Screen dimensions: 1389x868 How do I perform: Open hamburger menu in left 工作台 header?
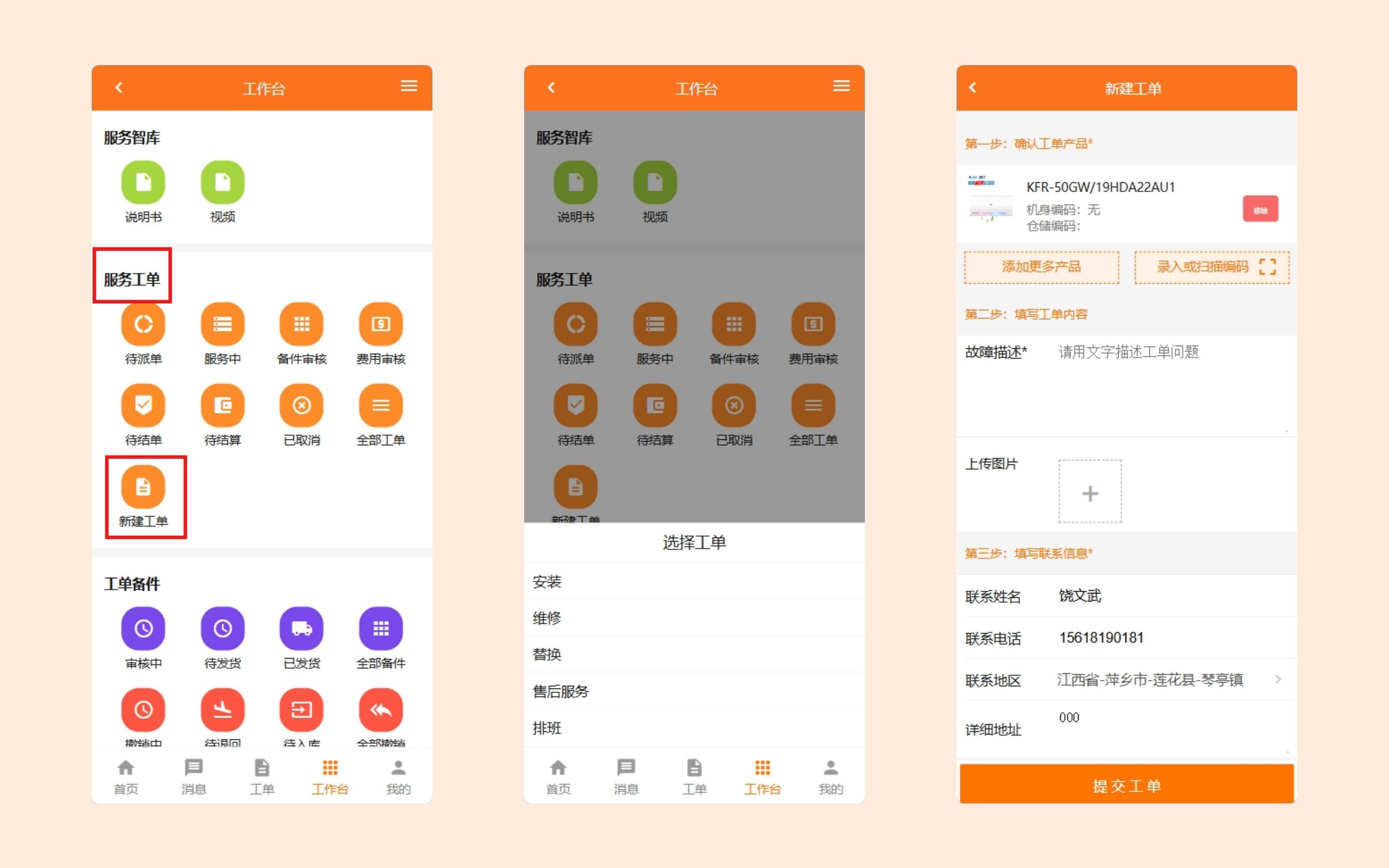tap(409, 86)
